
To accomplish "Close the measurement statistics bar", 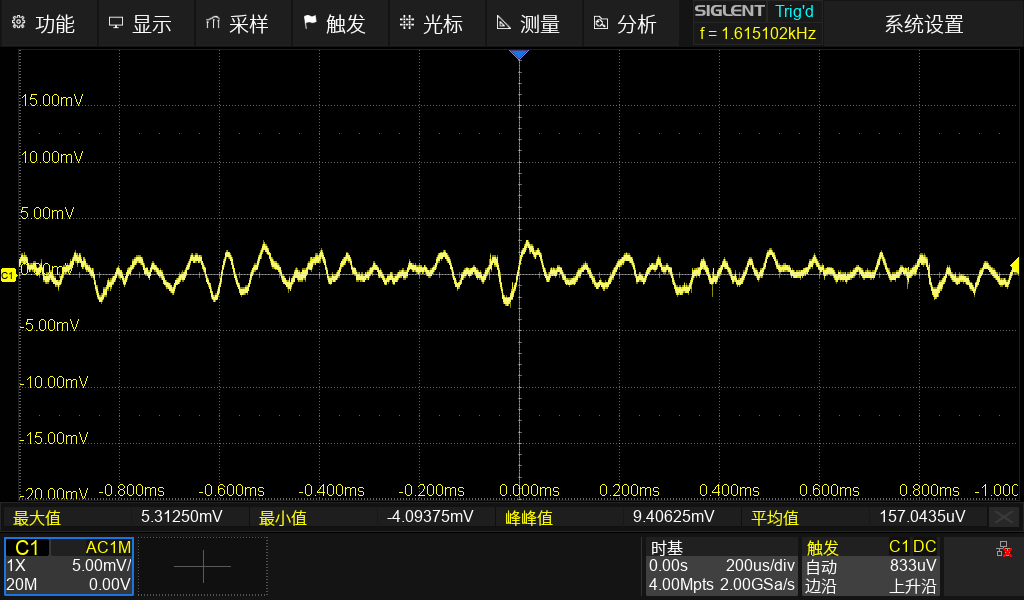I will (x=1004, y=518).
